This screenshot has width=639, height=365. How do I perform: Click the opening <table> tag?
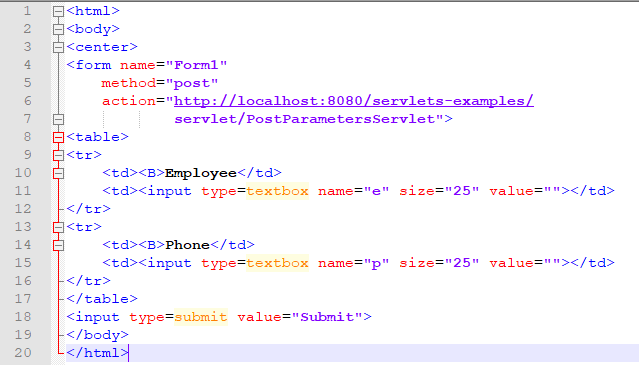tap(98, 137)
